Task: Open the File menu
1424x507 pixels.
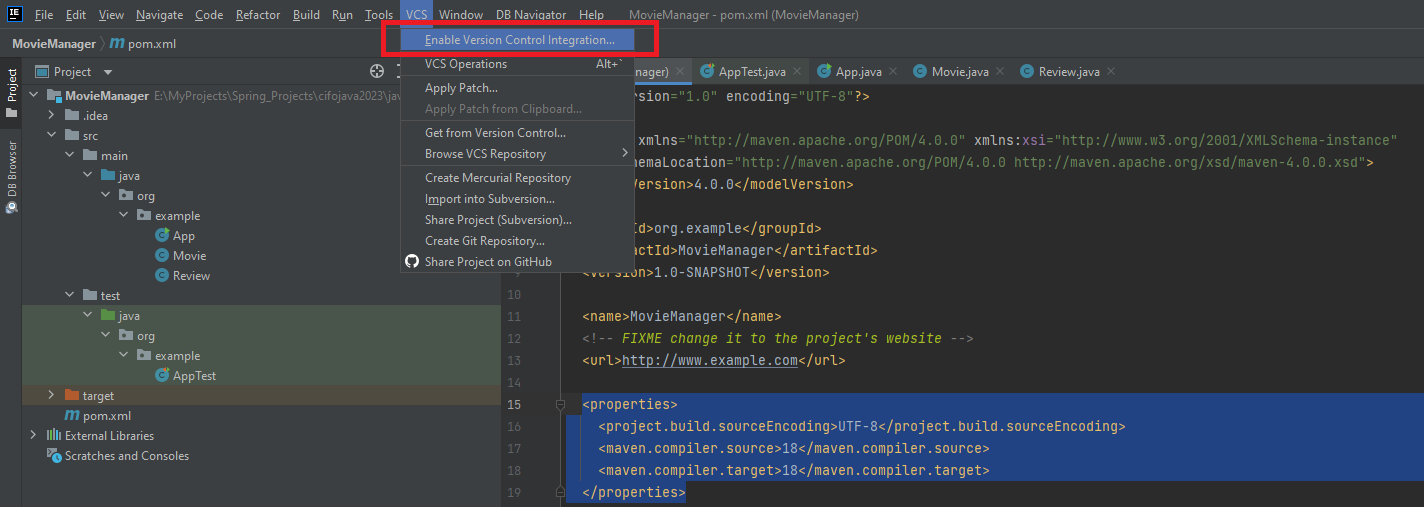Action: [x=44, y=15]
